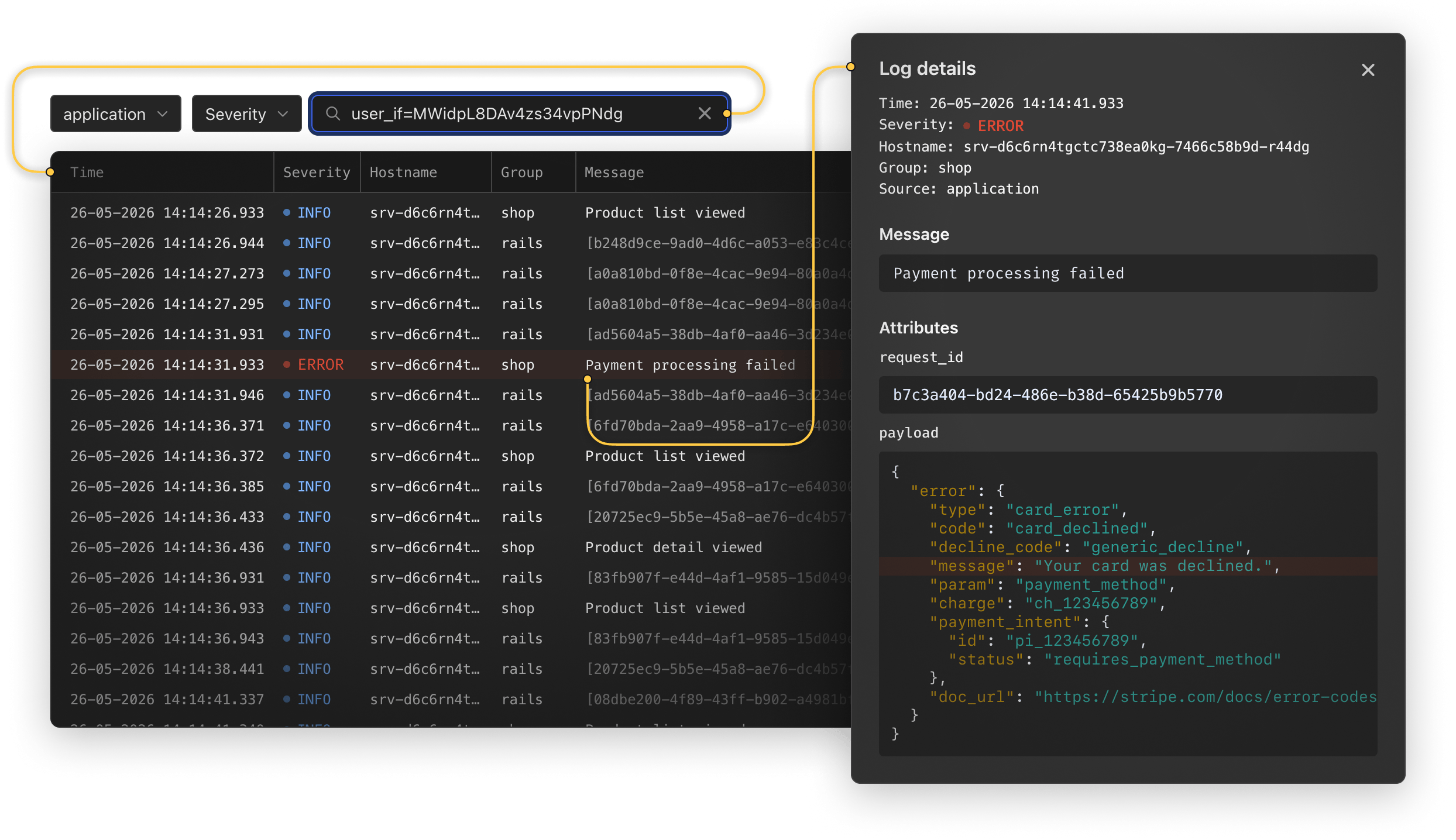This screenshot has height=840, width=1456.
Task: Select log entry timestamped 14:14:38.441
Action: [451, 669]
